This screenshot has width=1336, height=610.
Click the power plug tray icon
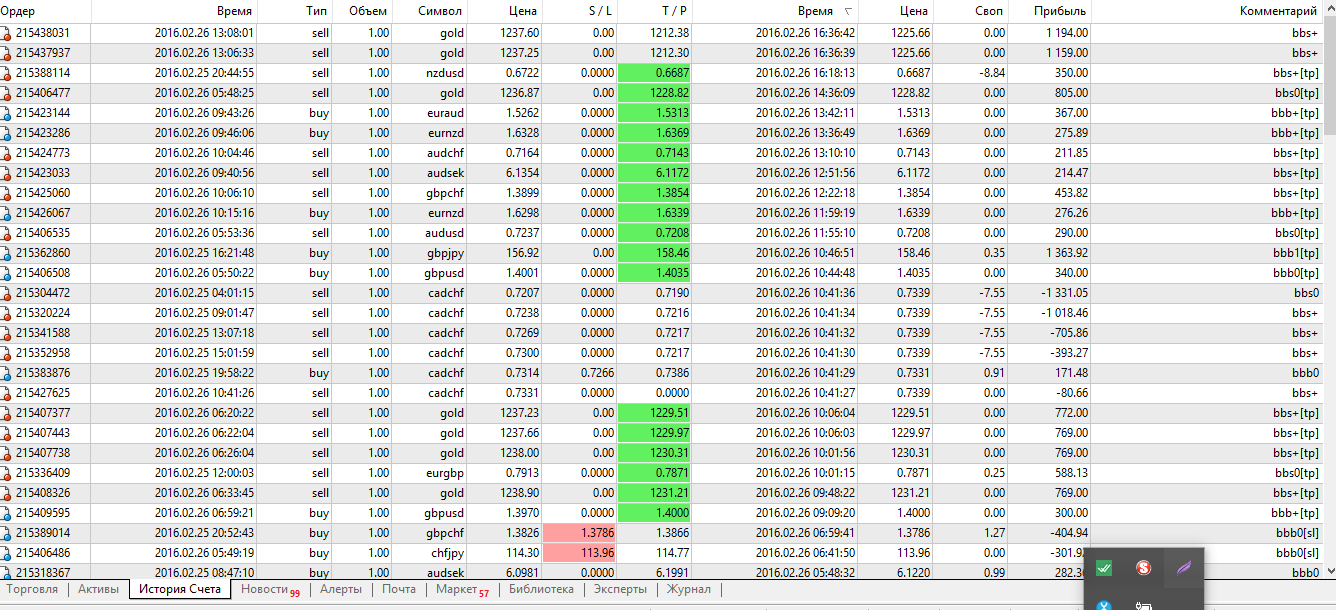(1144, 604)
